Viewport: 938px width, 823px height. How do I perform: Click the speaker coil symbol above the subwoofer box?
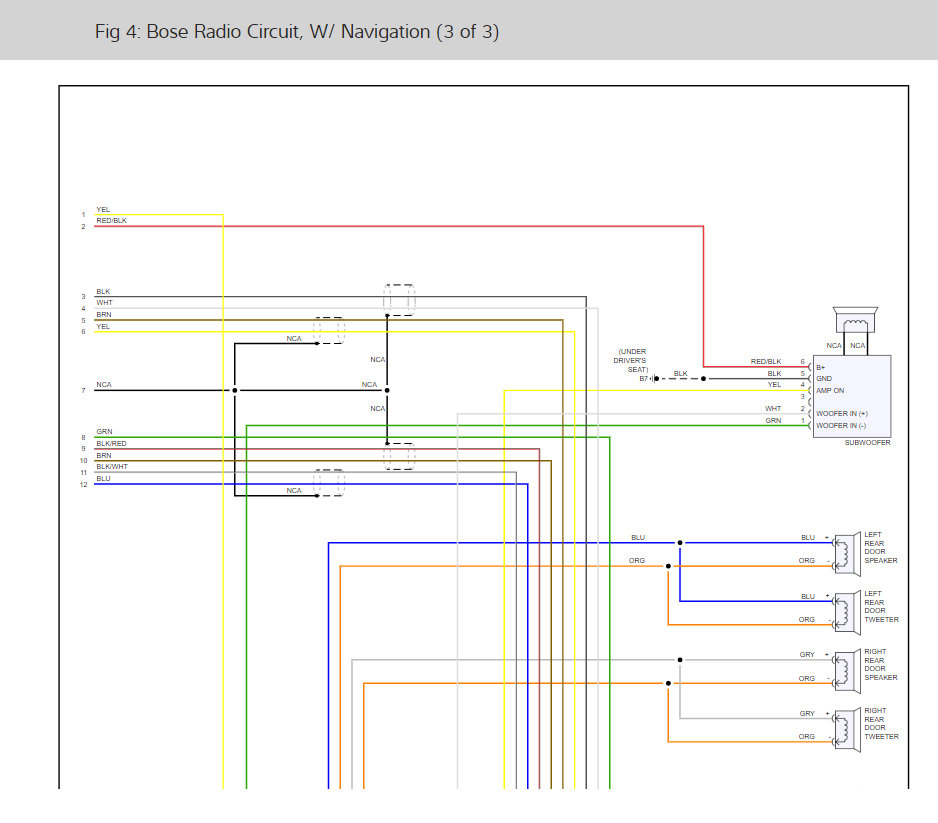coord(855,320)
